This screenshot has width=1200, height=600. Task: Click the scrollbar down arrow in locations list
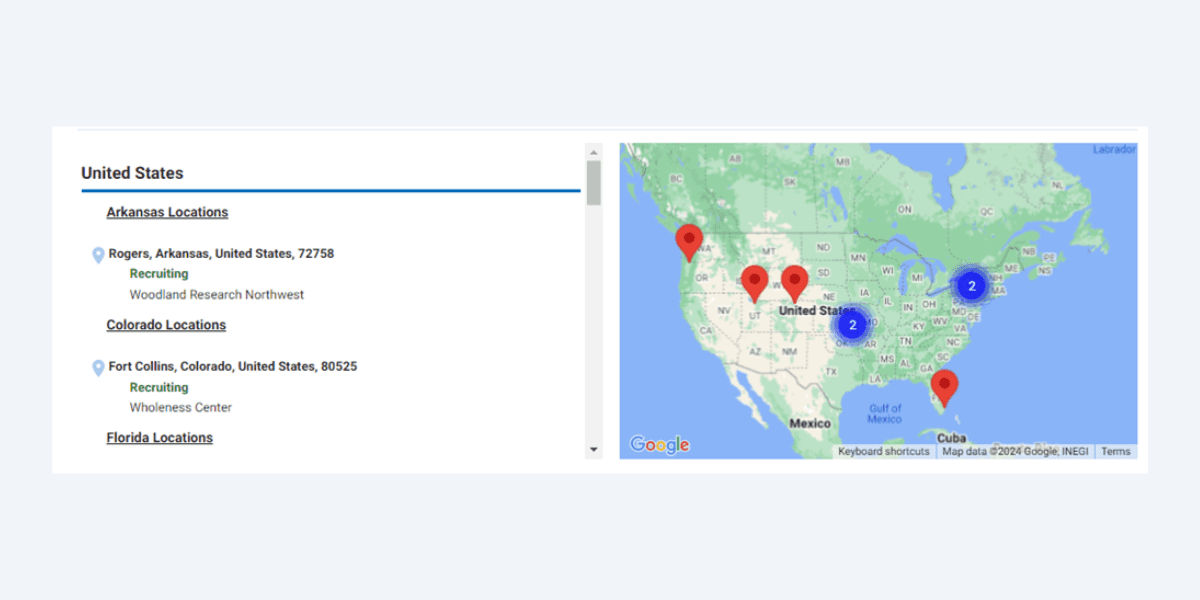(x=594, y=450)
